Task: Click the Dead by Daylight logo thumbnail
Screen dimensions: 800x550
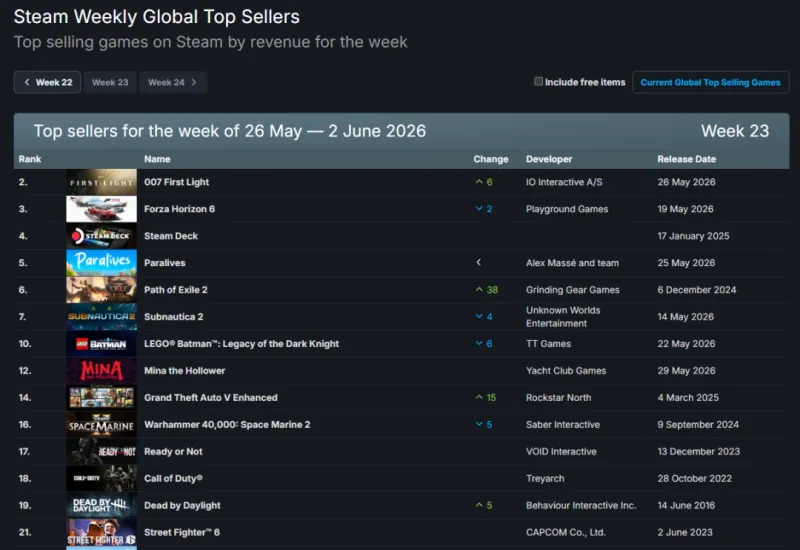Action: 101,506
